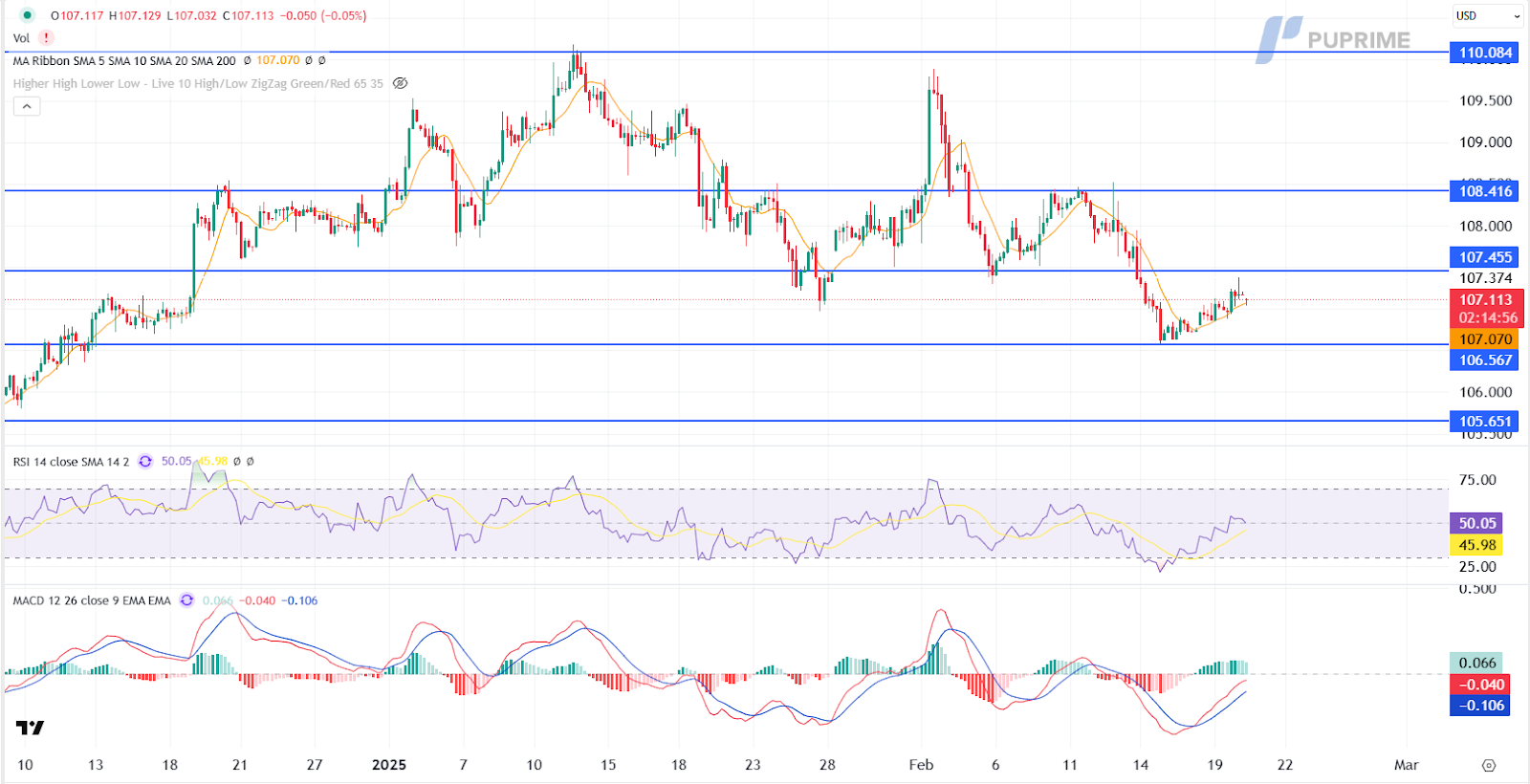
Task: Click the 14 date on time axis
Action: click(1141, 765)
